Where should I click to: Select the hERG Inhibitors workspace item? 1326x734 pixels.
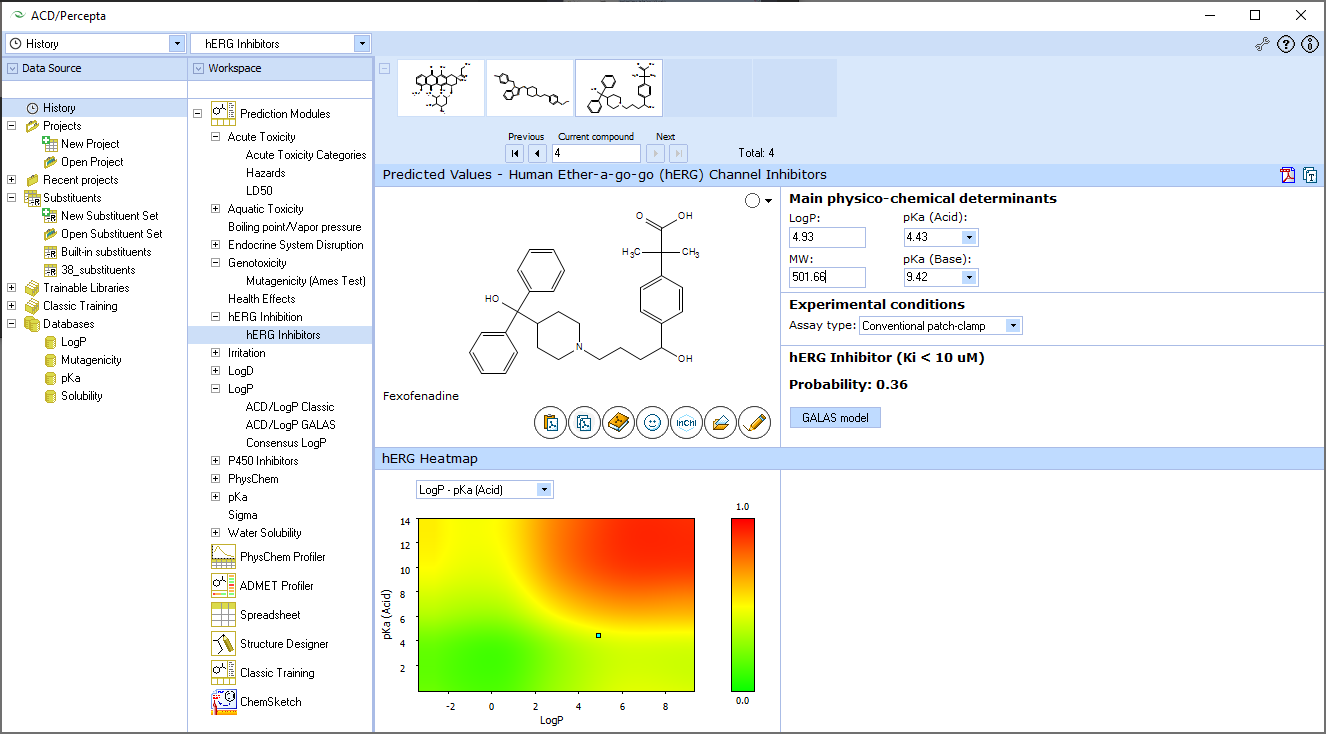point(282,334)
